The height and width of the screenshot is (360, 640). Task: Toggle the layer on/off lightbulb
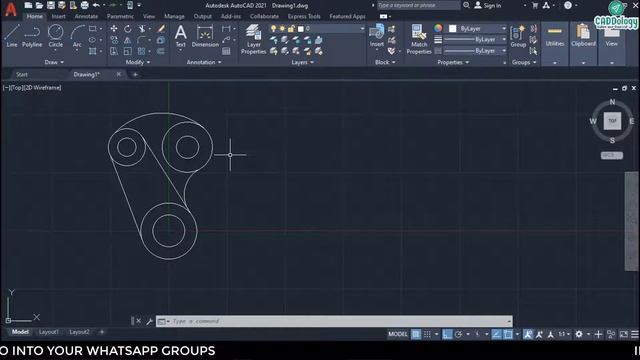pos(273,29)
